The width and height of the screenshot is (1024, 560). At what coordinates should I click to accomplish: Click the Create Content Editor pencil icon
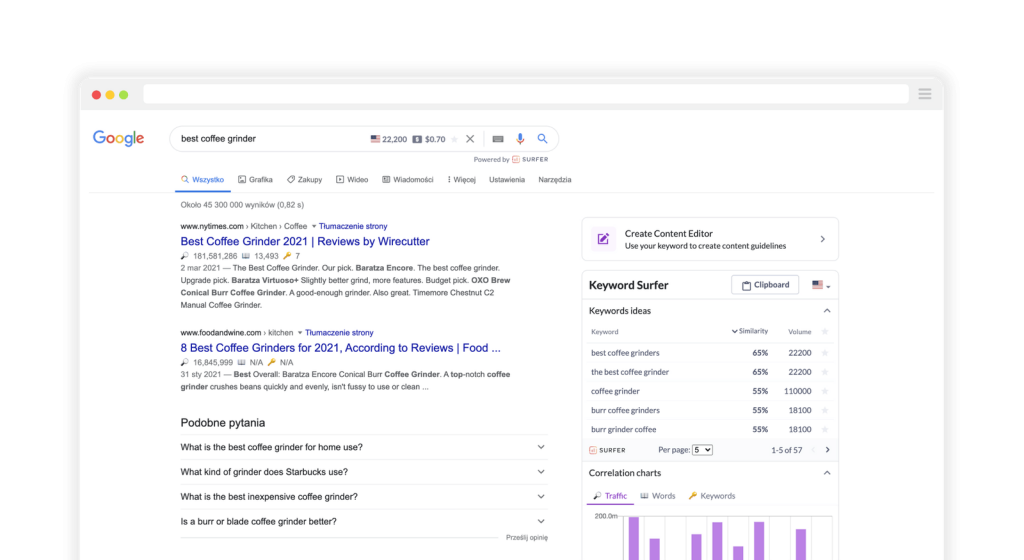point(603,239)
